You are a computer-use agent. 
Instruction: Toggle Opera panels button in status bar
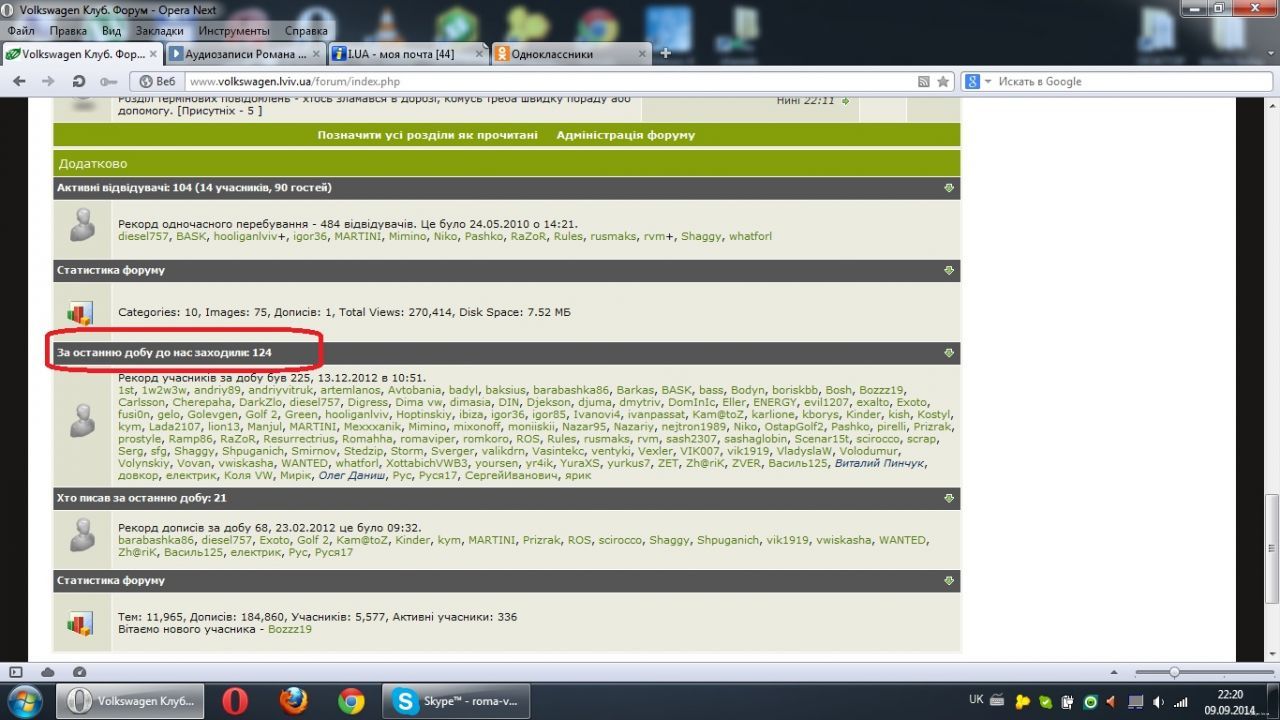[x=16, y=672]
